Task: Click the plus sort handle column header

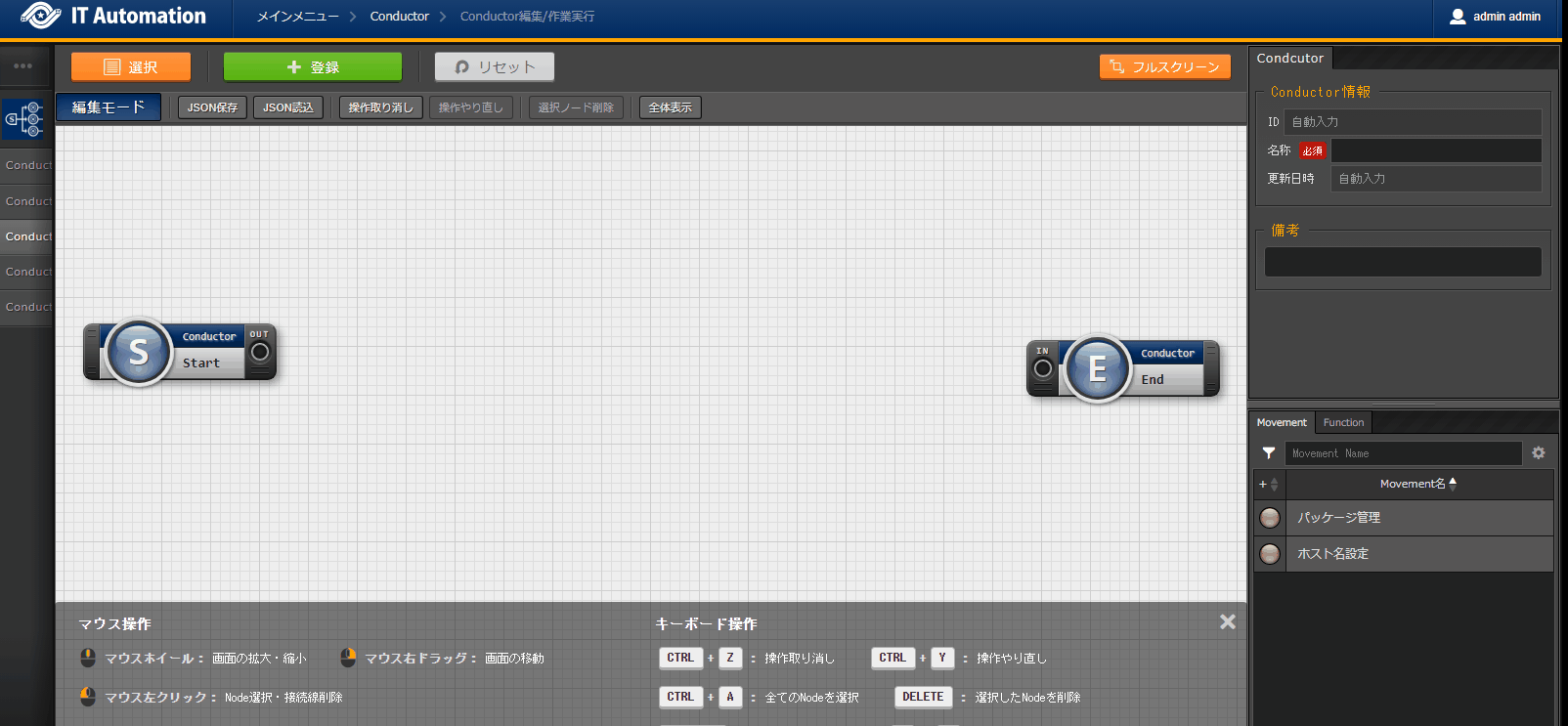Action: 1269,484
